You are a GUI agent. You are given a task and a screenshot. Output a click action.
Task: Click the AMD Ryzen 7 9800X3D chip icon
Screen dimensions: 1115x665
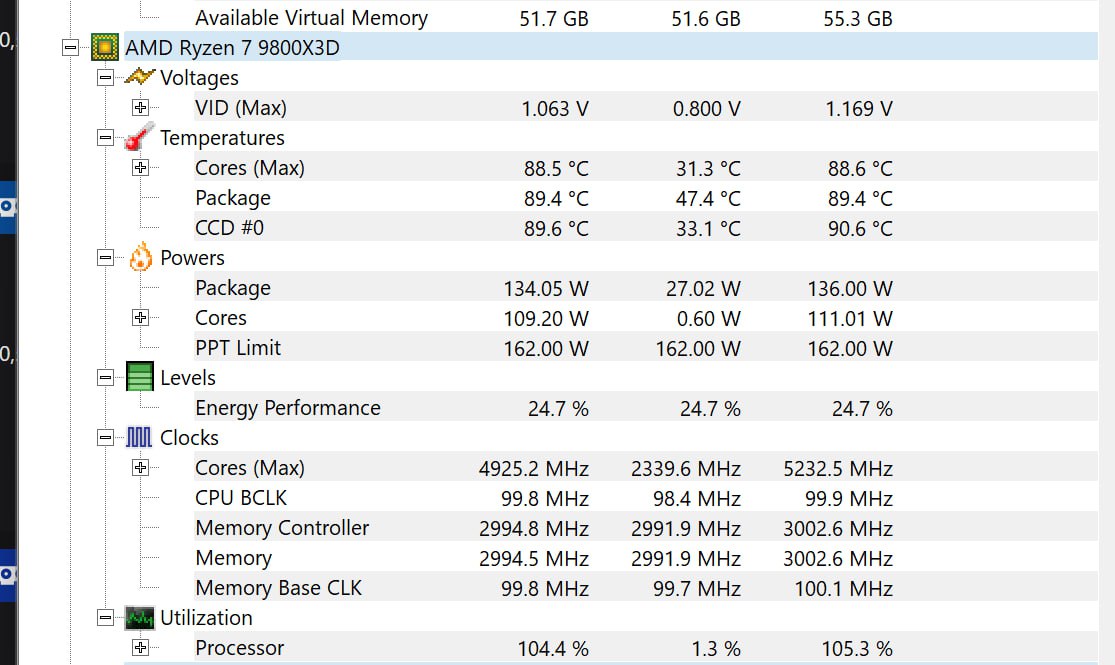coord(104,47)
